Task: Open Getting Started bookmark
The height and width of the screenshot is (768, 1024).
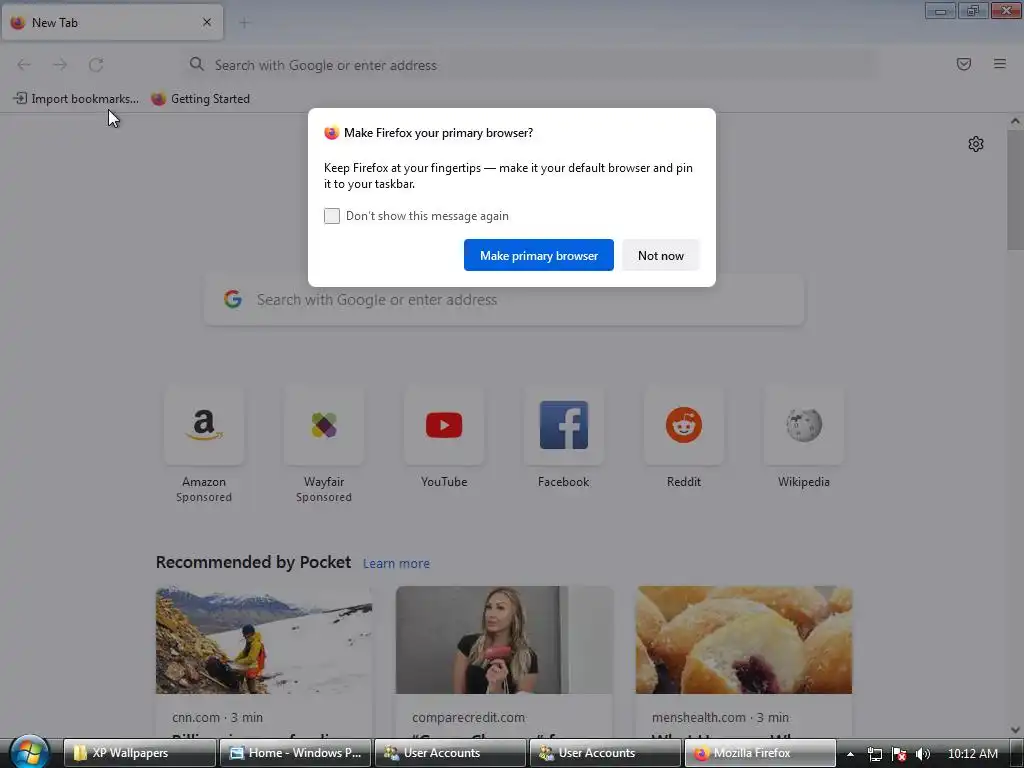Action: pos(200,99)
